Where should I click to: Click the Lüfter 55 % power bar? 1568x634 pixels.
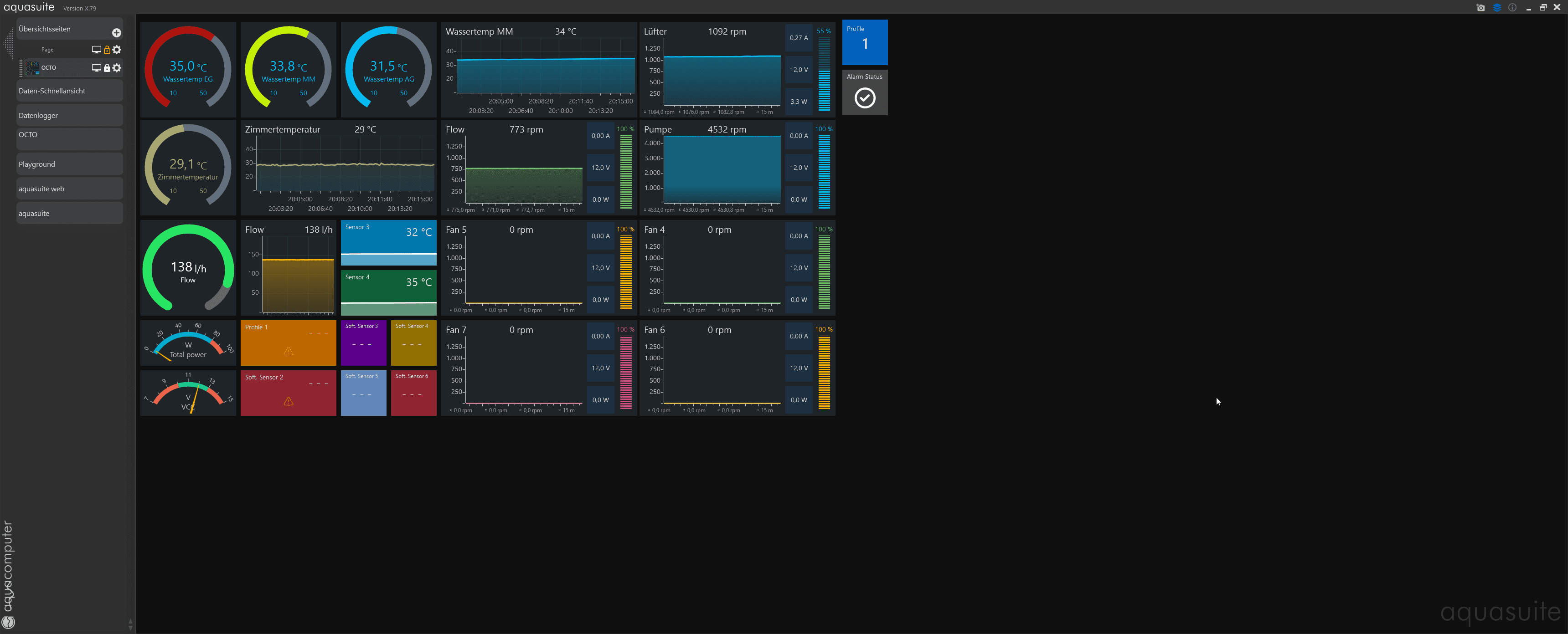[x=824, y=74]
